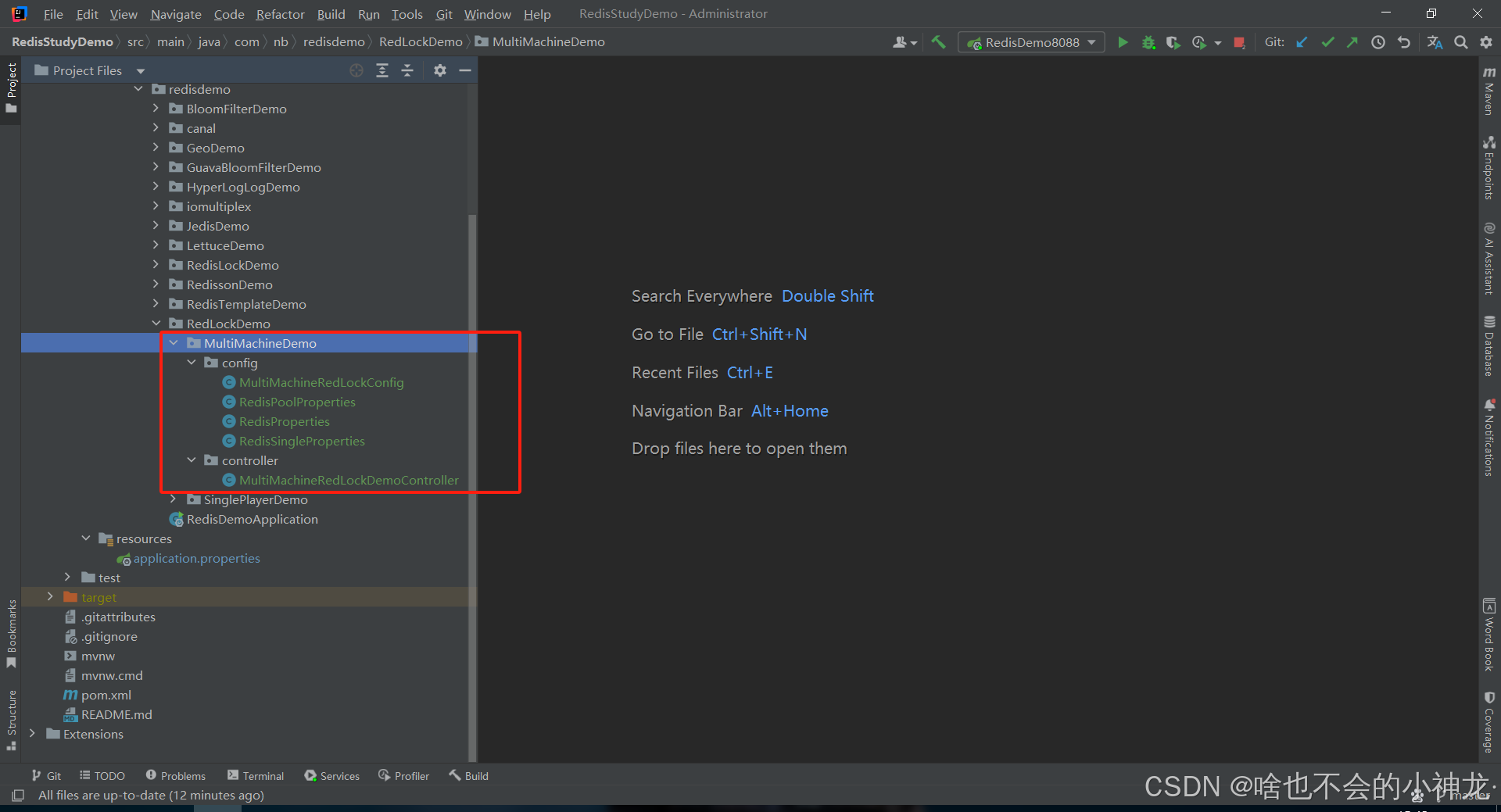Select MultiMachineRedLockConfig class
The image size is (1501, 812).
click(x=321, y=382)
